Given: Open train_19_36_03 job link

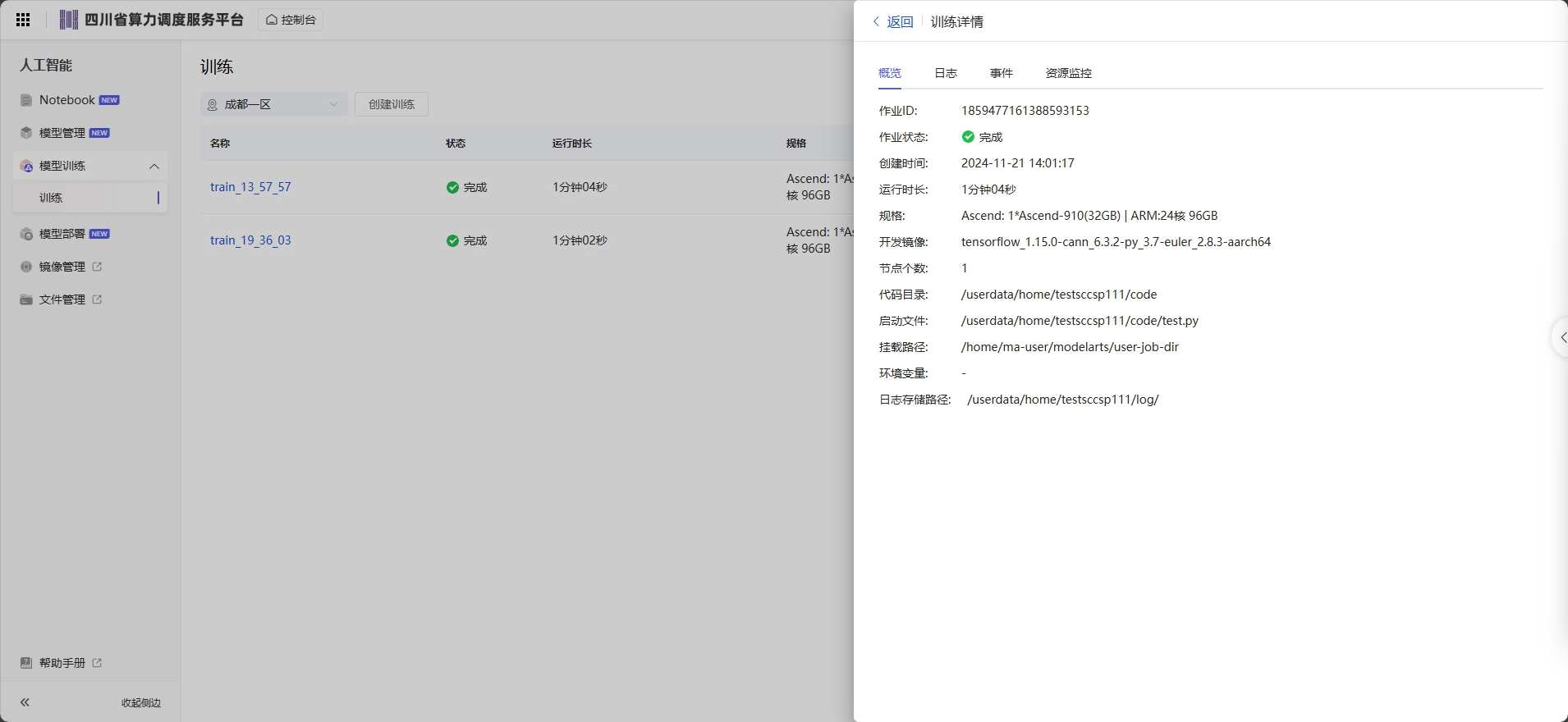Looking at the screenshot, I should (x=250, y=240).
